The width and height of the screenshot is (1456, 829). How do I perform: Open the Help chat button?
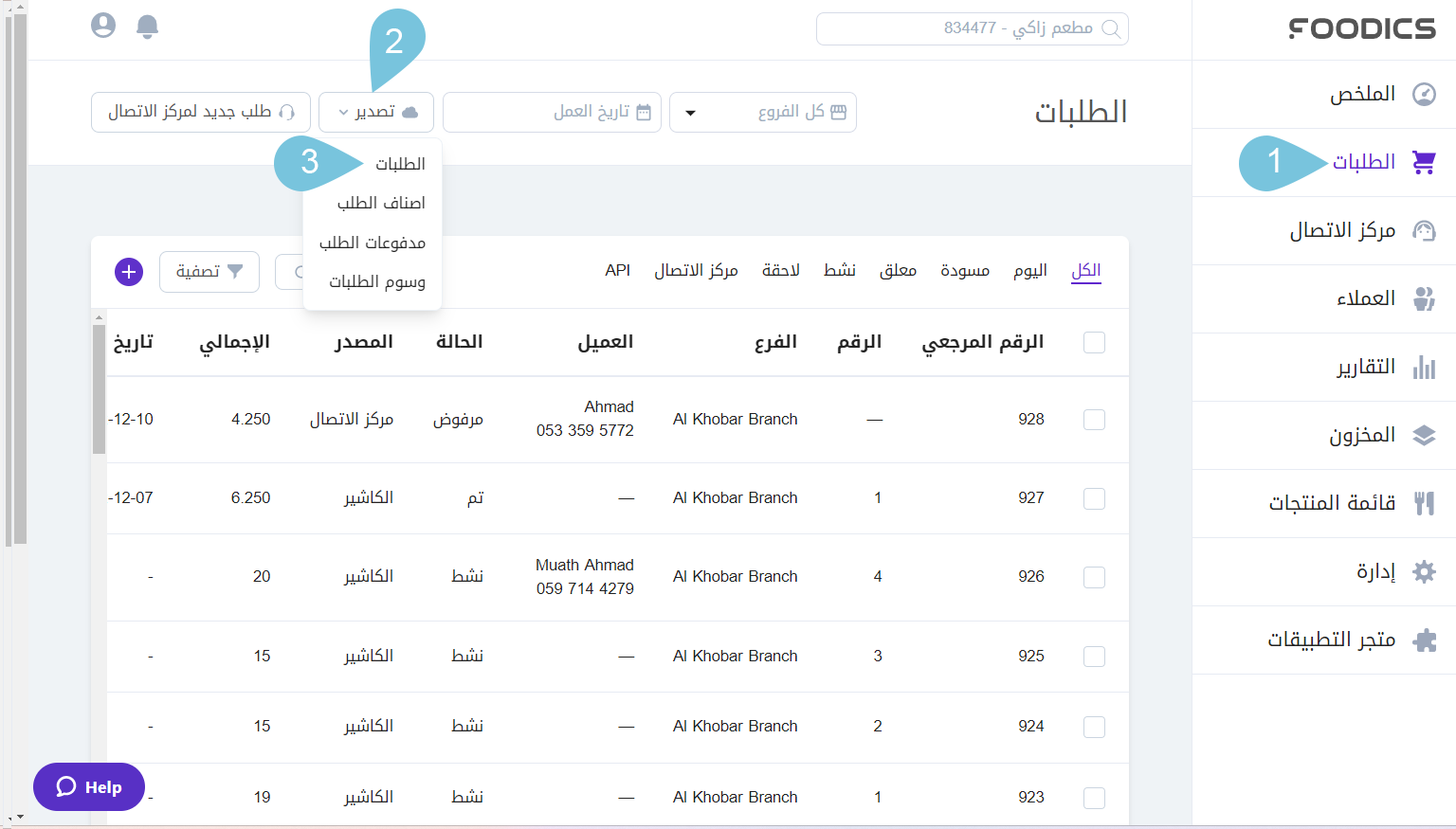(x=88, y=786)
